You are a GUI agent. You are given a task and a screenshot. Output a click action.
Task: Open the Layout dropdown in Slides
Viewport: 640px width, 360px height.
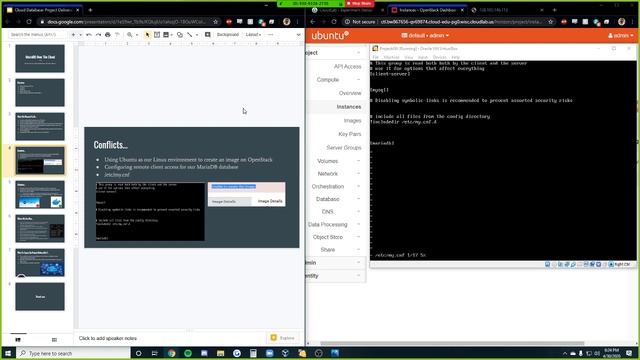click(x=253, y=35)
